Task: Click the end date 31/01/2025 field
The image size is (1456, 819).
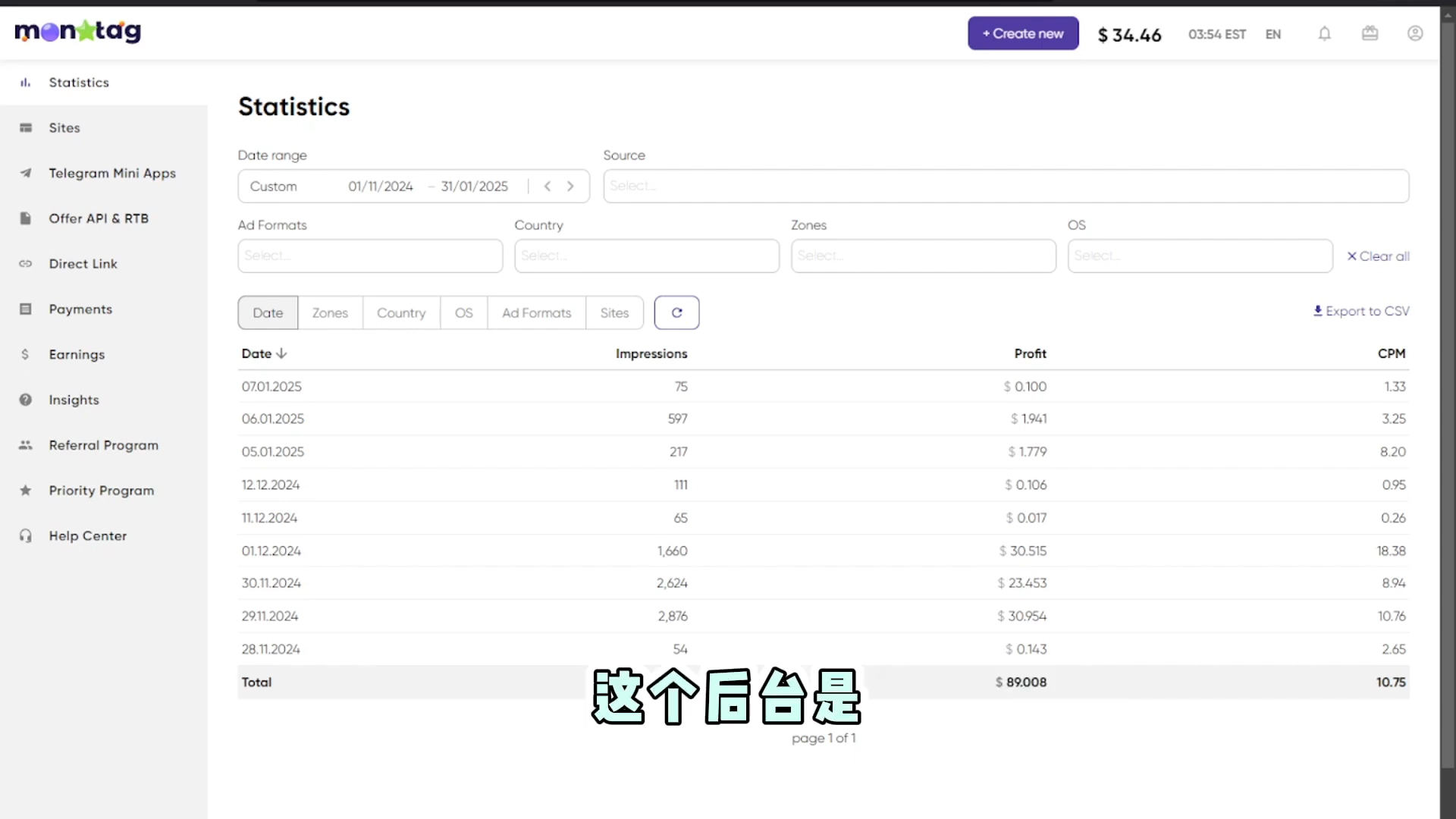Action: point(475,187)
